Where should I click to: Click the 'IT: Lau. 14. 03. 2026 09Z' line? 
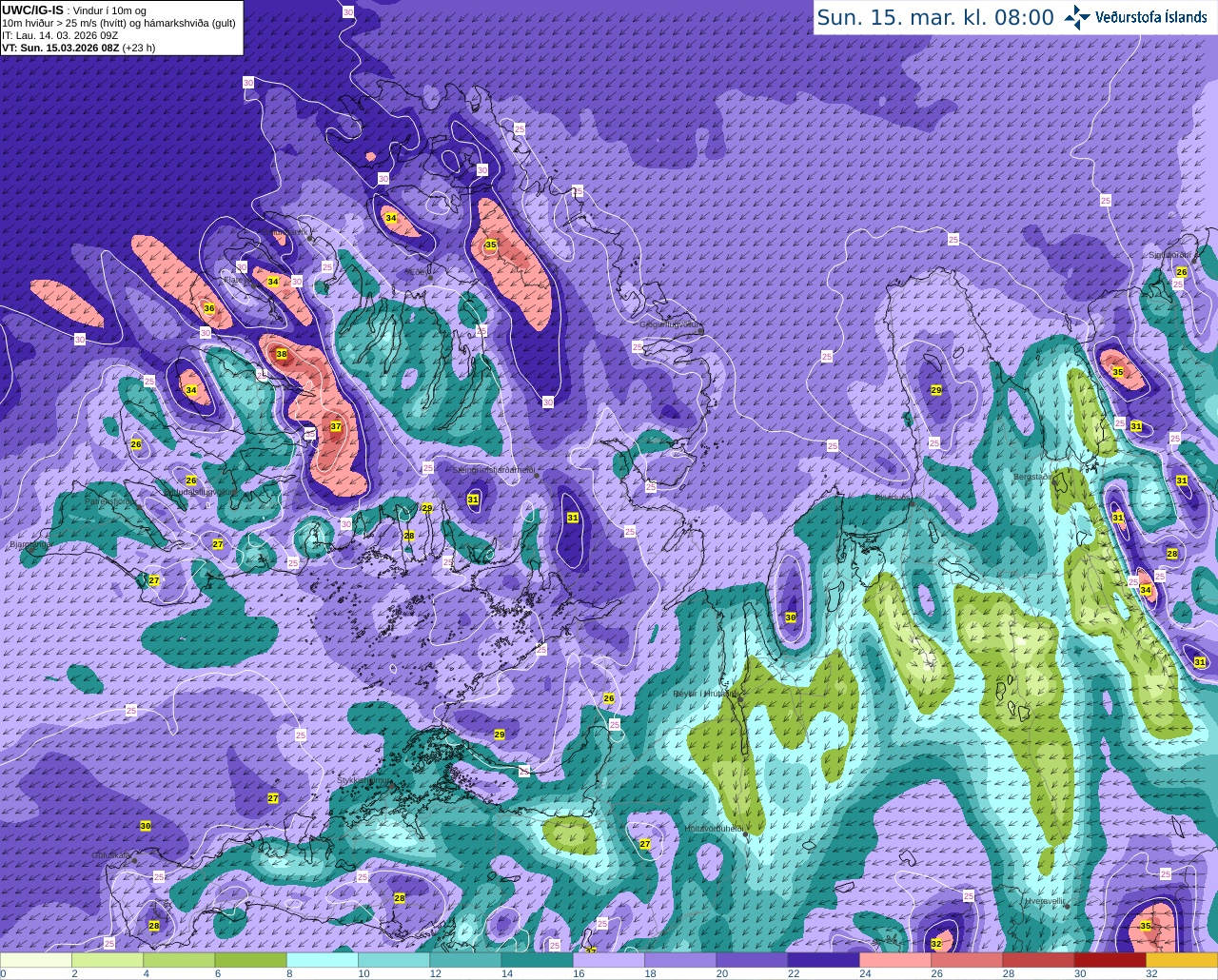[60, 35]
